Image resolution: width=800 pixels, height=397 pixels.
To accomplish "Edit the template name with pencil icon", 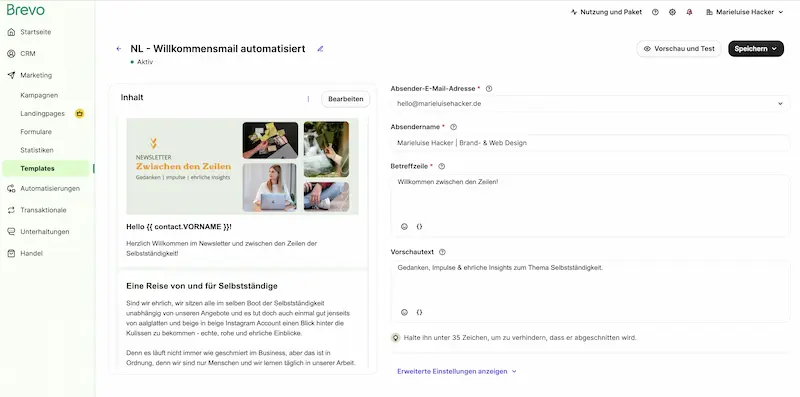I will coord(320,49).
